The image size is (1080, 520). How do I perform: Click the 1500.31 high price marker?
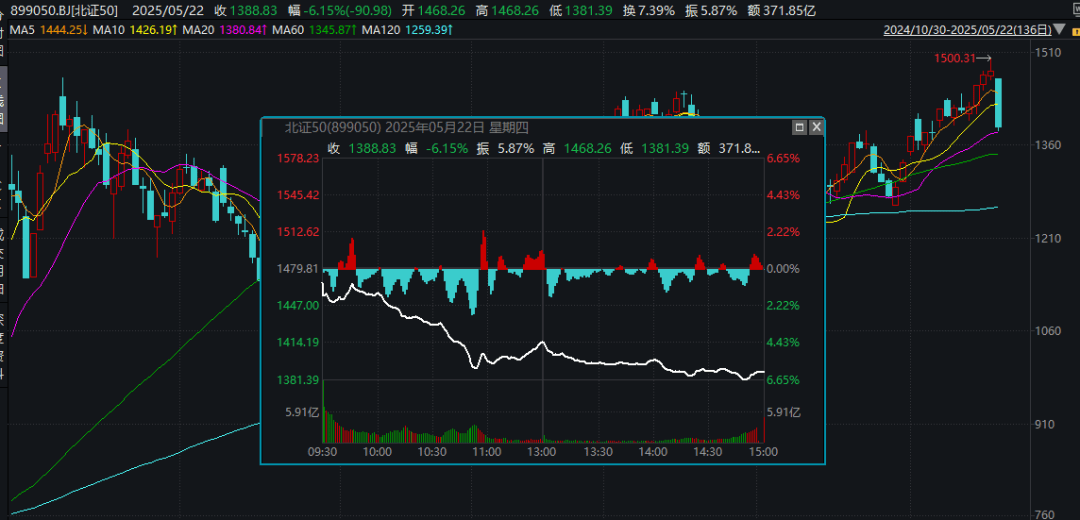(954, 58)
